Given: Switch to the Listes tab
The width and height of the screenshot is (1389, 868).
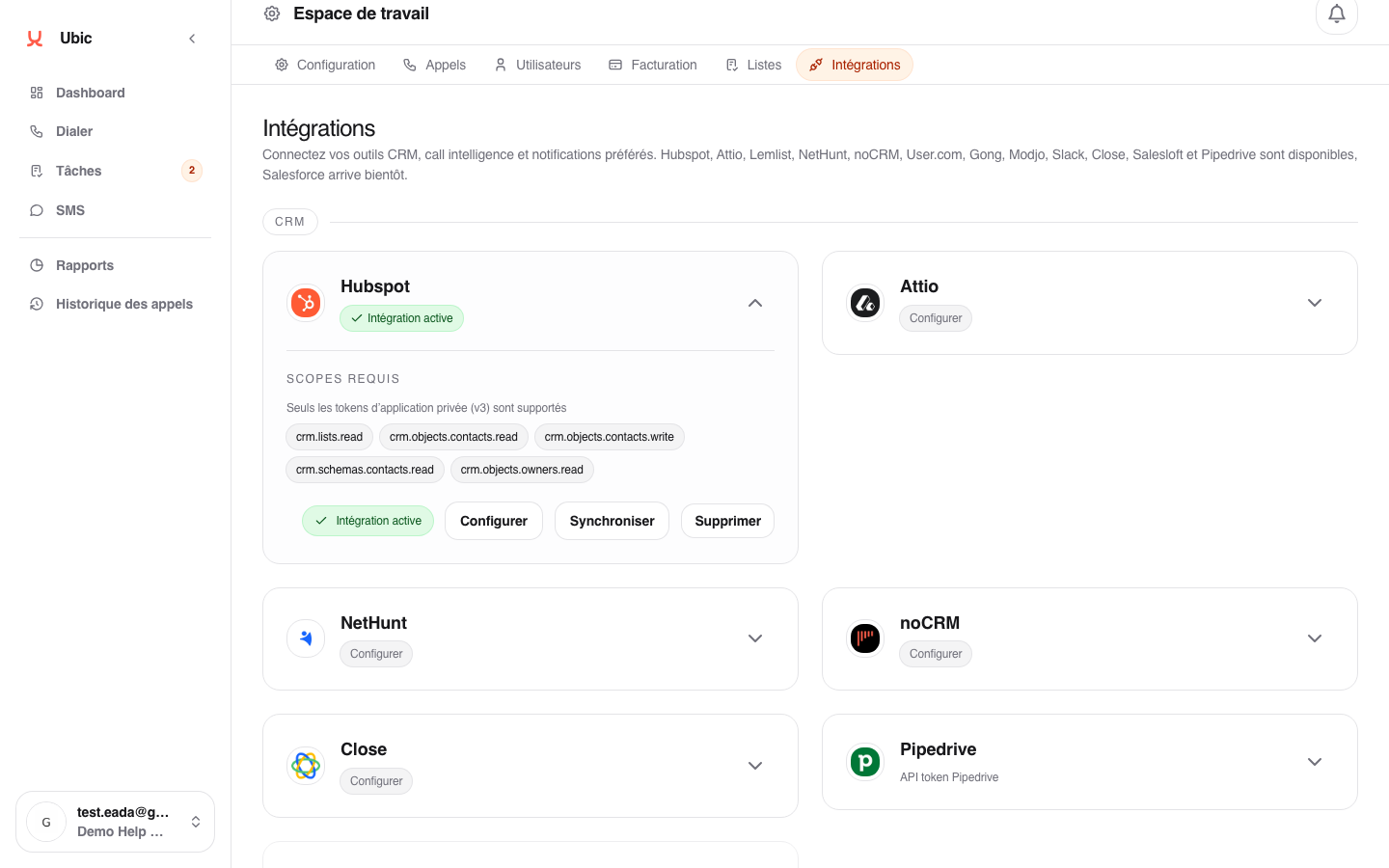Looking at the screenshot, I should (753, 65).
